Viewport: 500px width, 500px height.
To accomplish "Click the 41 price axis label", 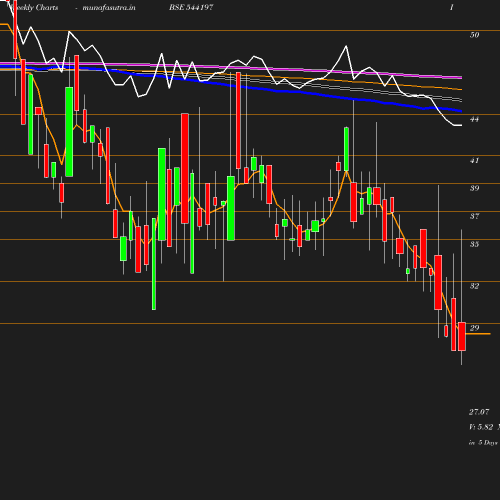I will [x=474, y=160].
